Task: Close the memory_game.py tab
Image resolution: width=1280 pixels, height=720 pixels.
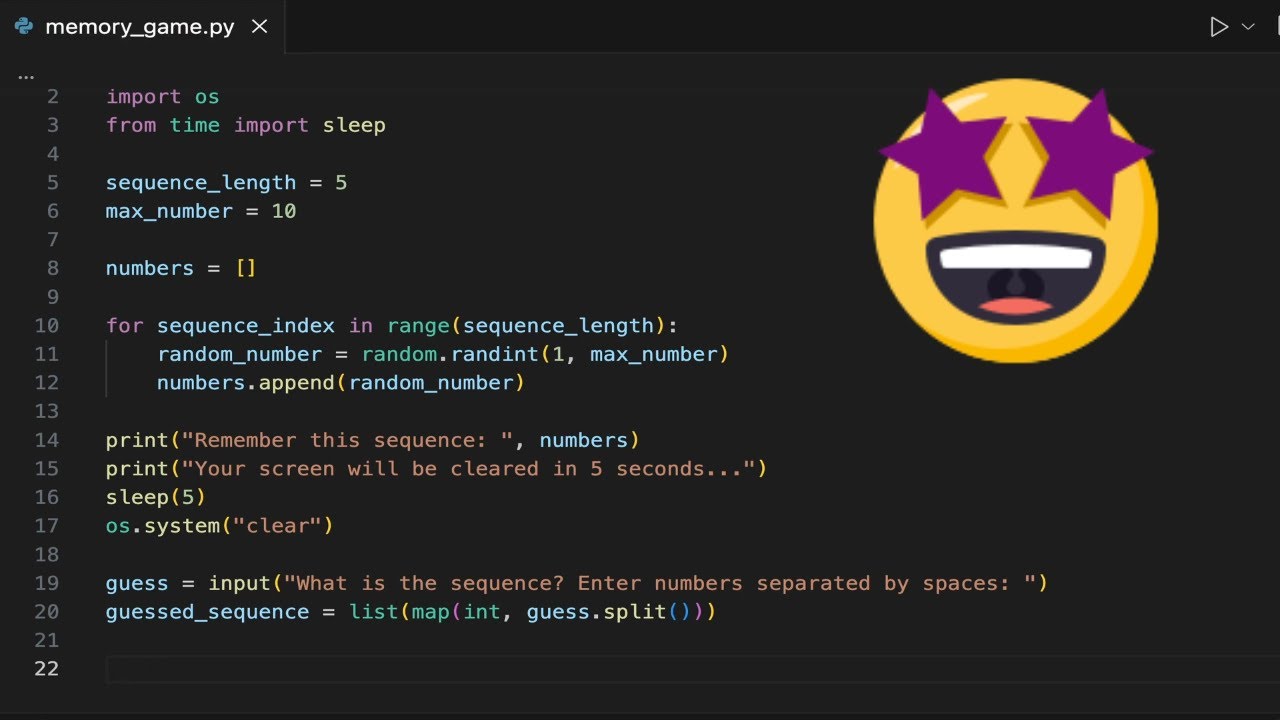Action: (259, 27)
